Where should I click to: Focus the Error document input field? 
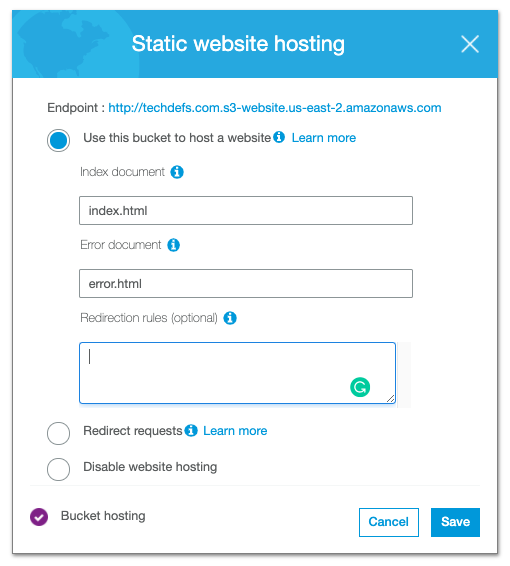click(x=246, y=283)
